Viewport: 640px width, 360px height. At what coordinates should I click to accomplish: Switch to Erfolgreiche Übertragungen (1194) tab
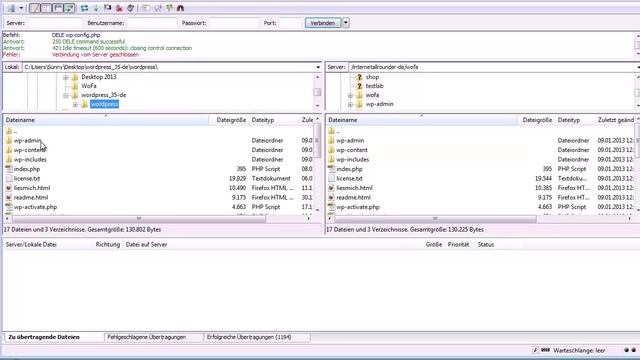(249, 338)
